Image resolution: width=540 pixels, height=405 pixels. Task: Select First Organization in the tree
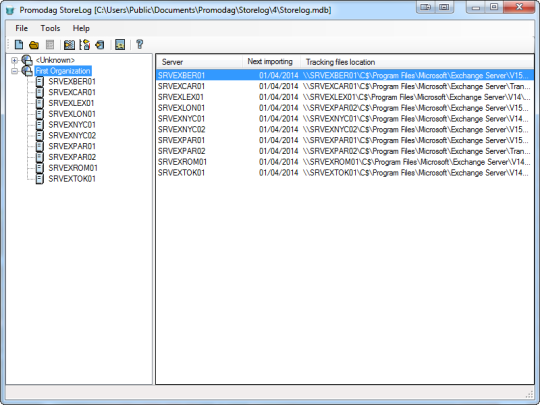pos(63,71)
